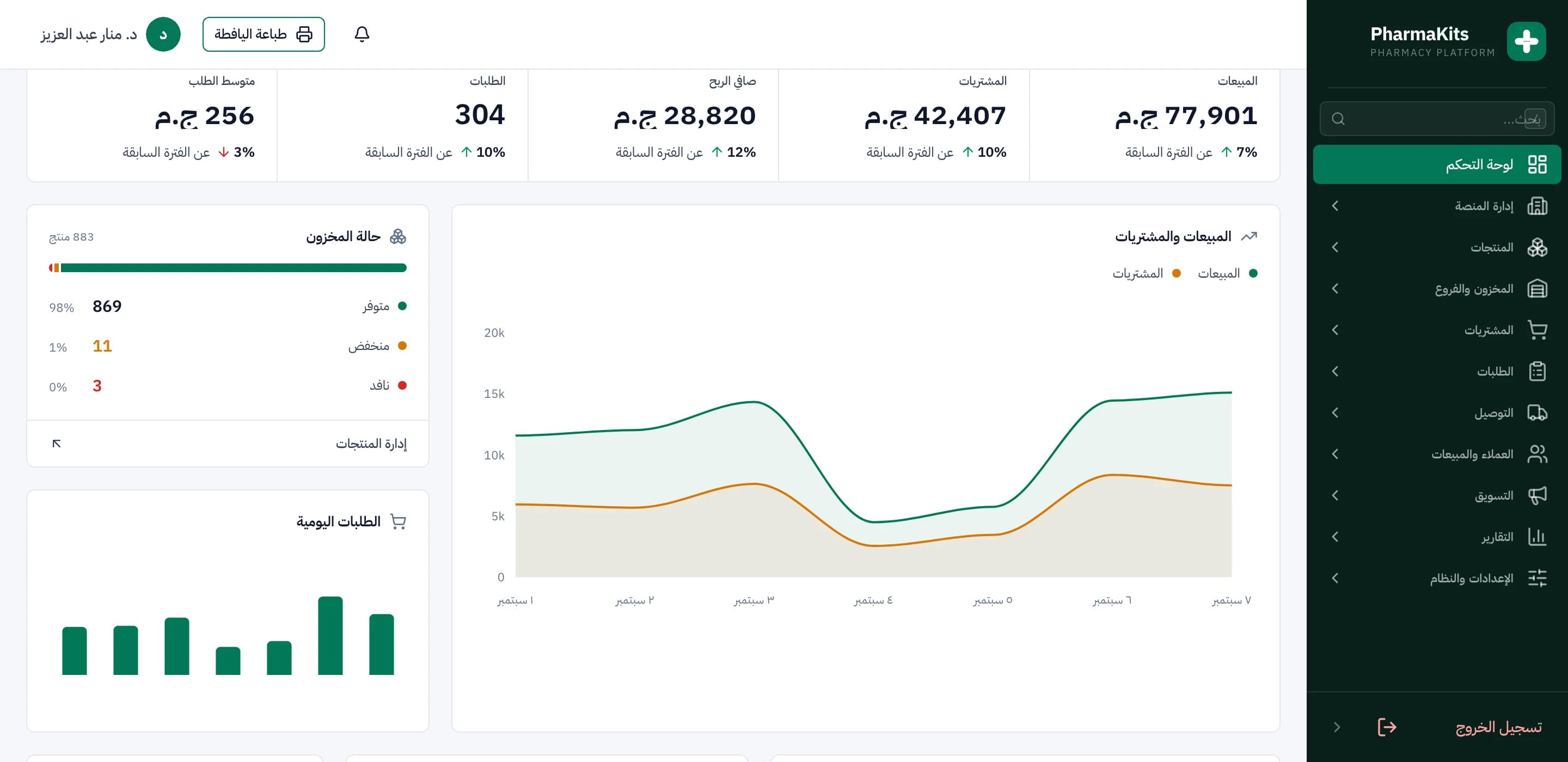Open العملاء والمبيعات sidebar item
1568x762 pixels.
1437,454
